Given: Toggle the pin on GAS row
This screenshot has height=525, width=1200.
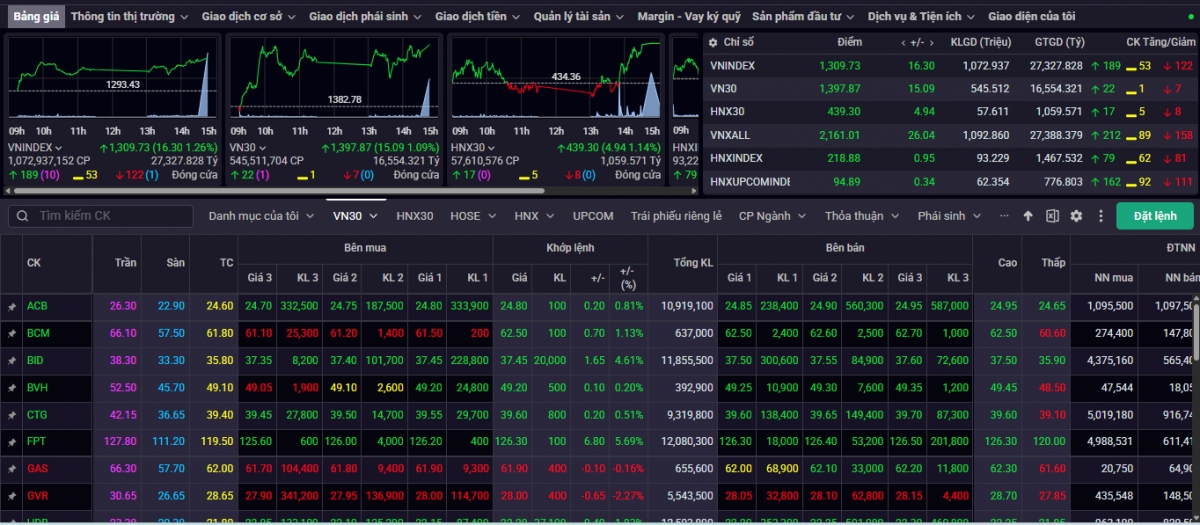Looking at the screenshot, I should click(x=12, y=468).
